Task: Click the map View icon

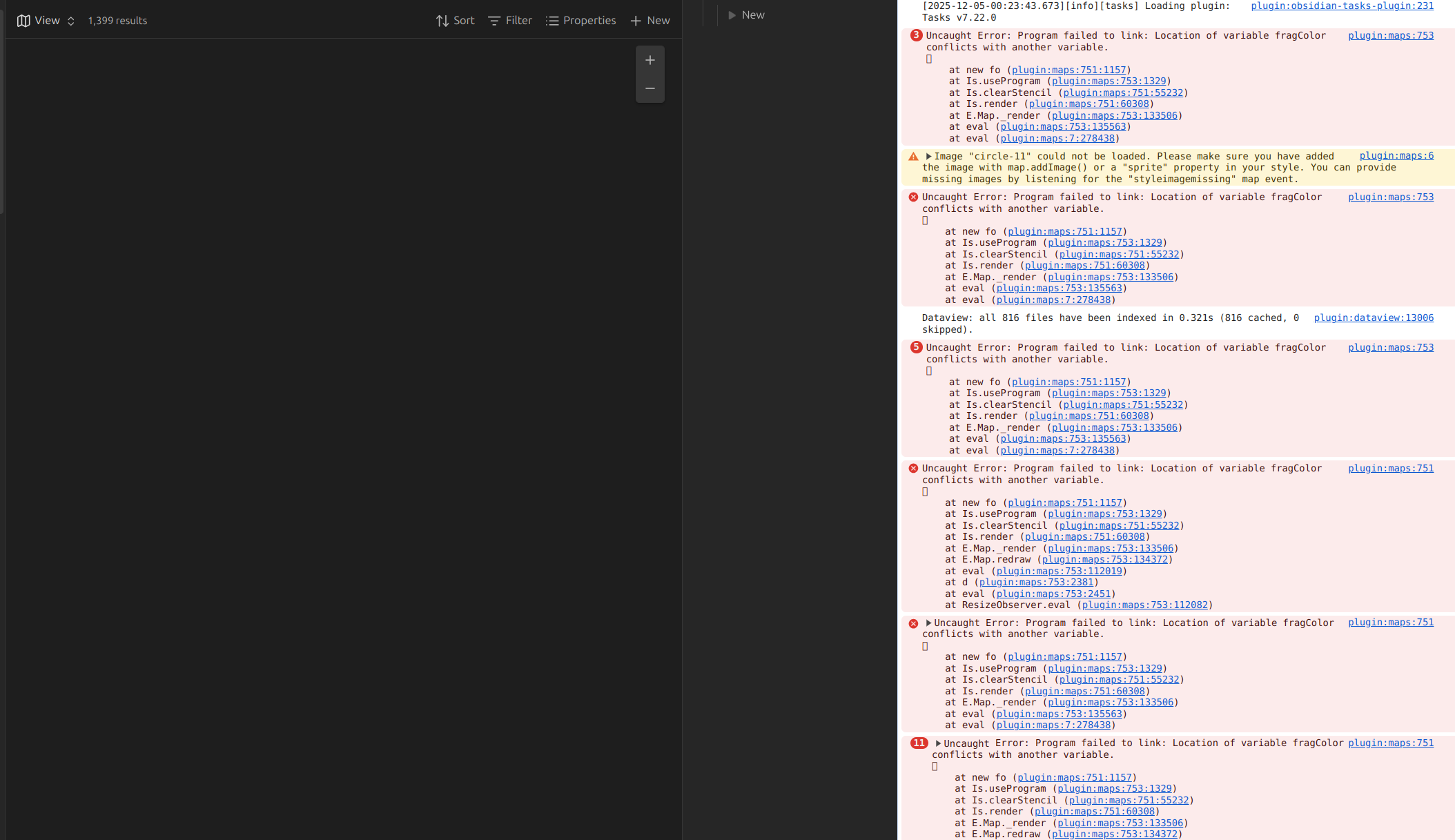Action: click(x=23, y=21)
